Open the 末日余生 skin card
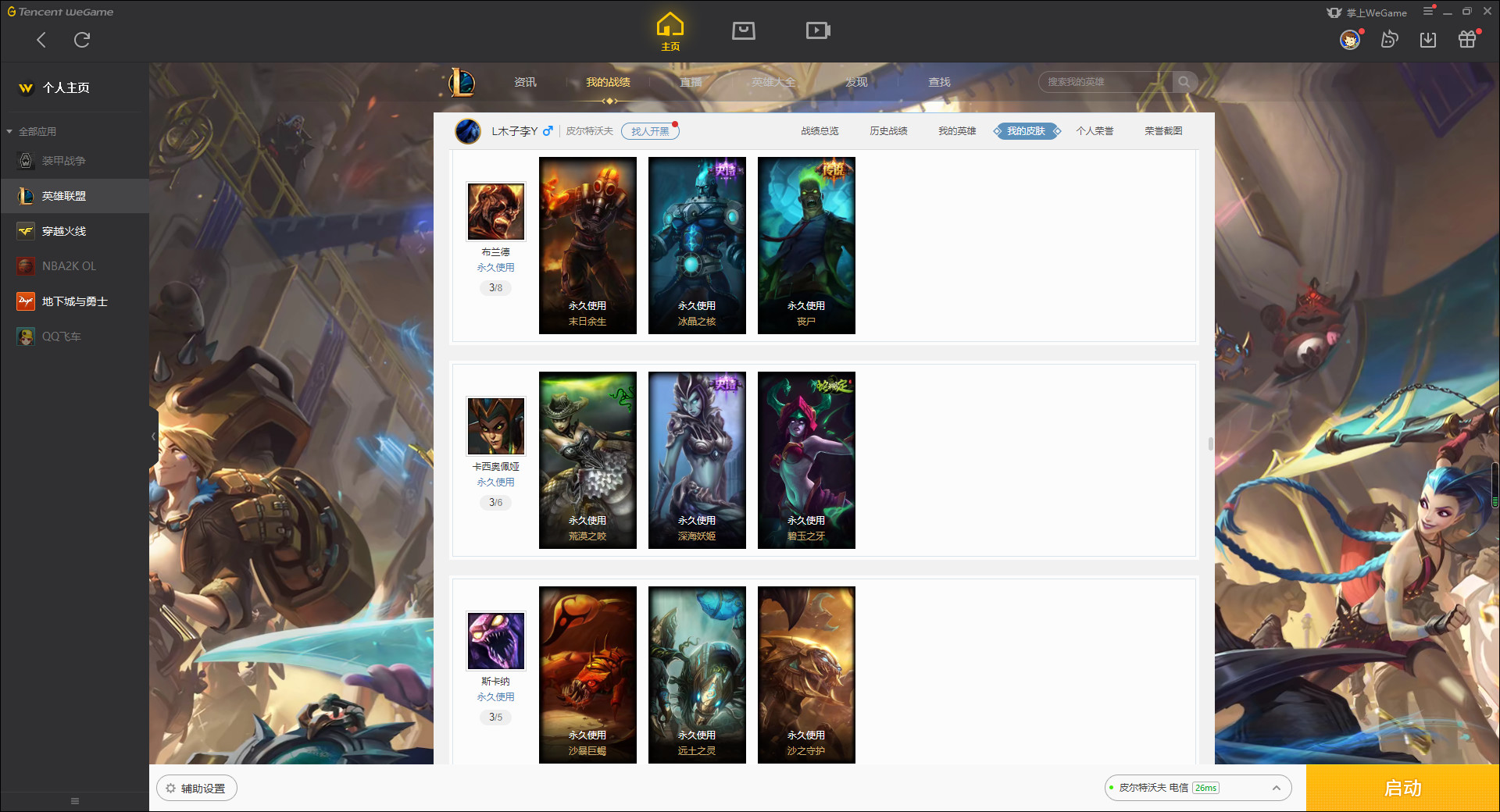Viewport: 1500px width, 812px height. point(587,245)
